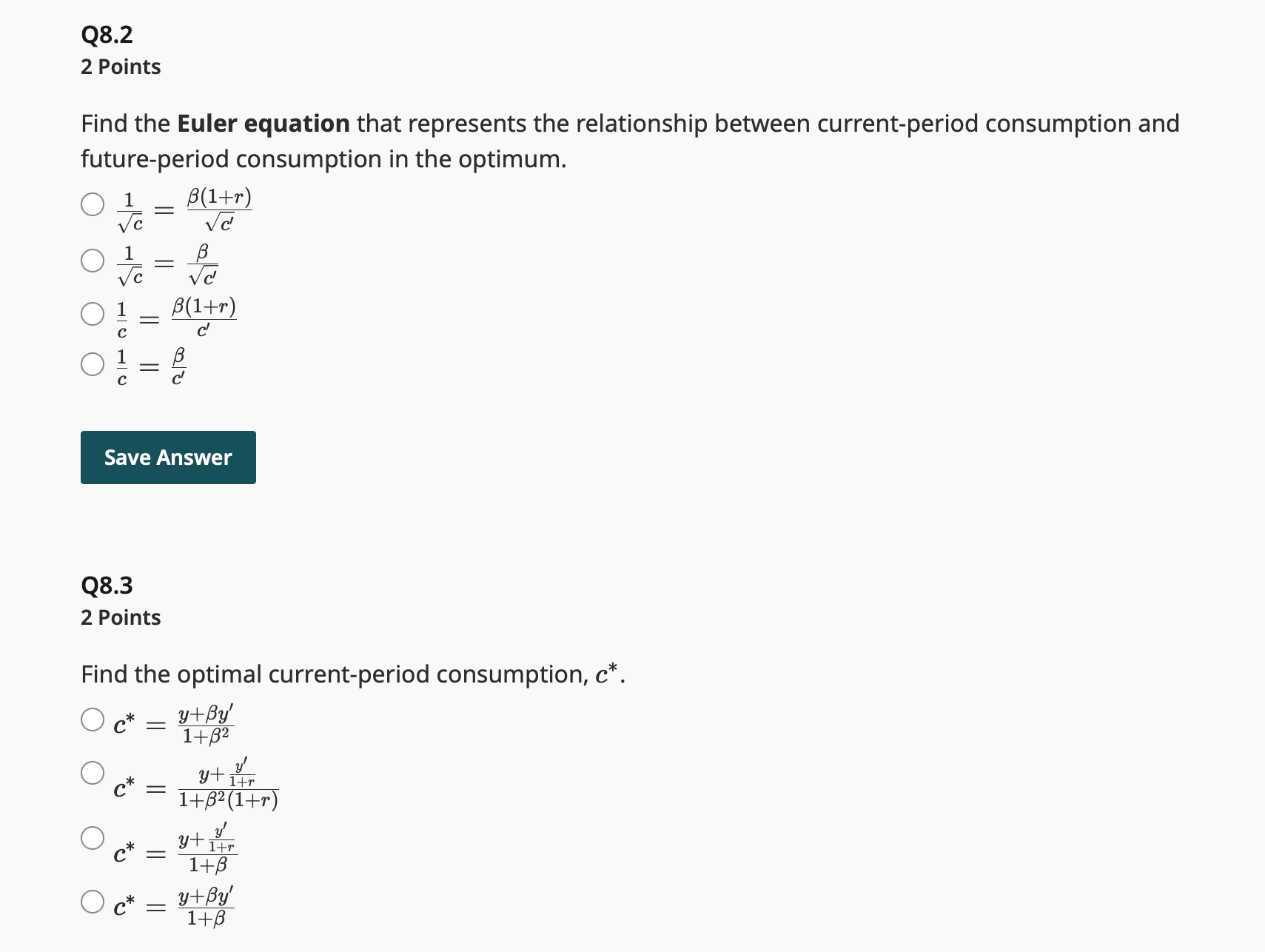This screenshot has height=952, width=1265.
Task: Choose c* = (y+y′/(1+r))/(1+β) option
Action: [x=93, y=838]
